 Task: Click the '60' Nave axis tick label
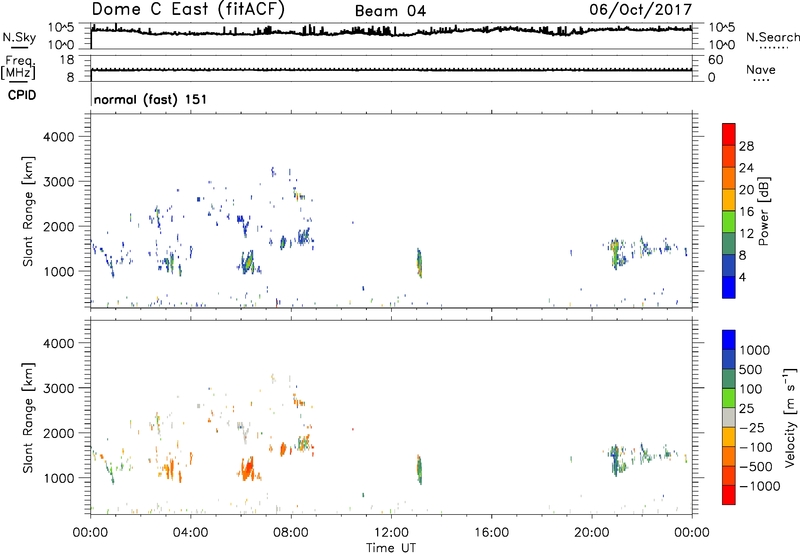716,60
